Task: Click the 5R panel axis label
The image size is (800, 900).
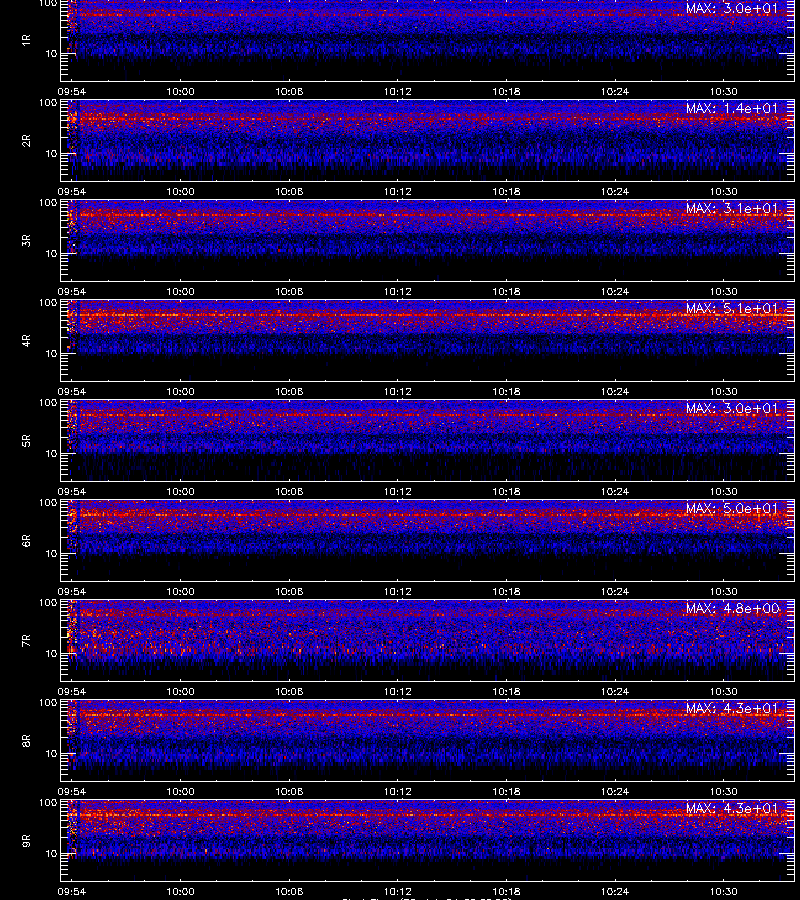Action: tap(26, 440)
